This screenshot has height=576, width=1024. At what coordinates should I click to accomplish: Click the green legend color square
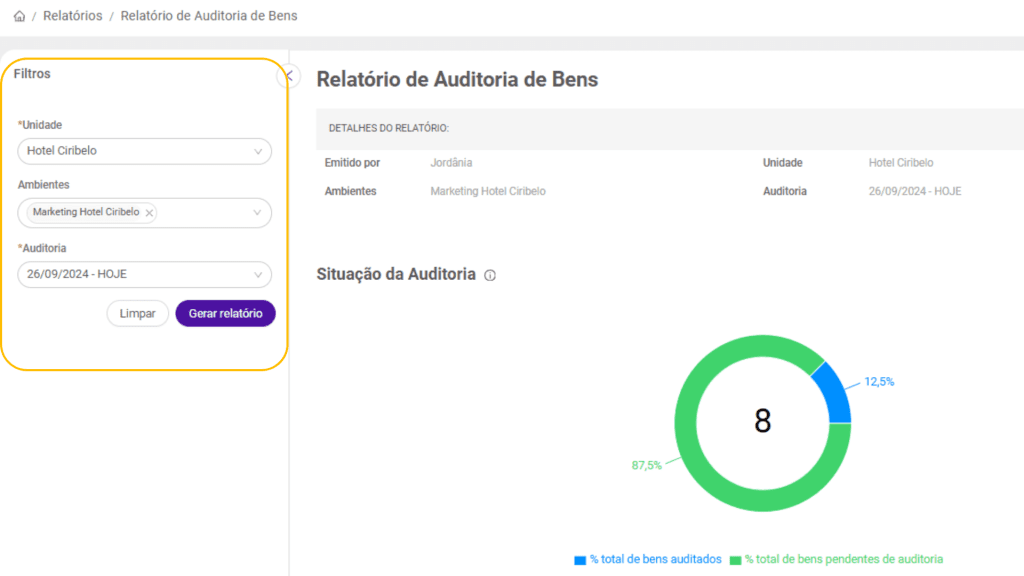736,560
